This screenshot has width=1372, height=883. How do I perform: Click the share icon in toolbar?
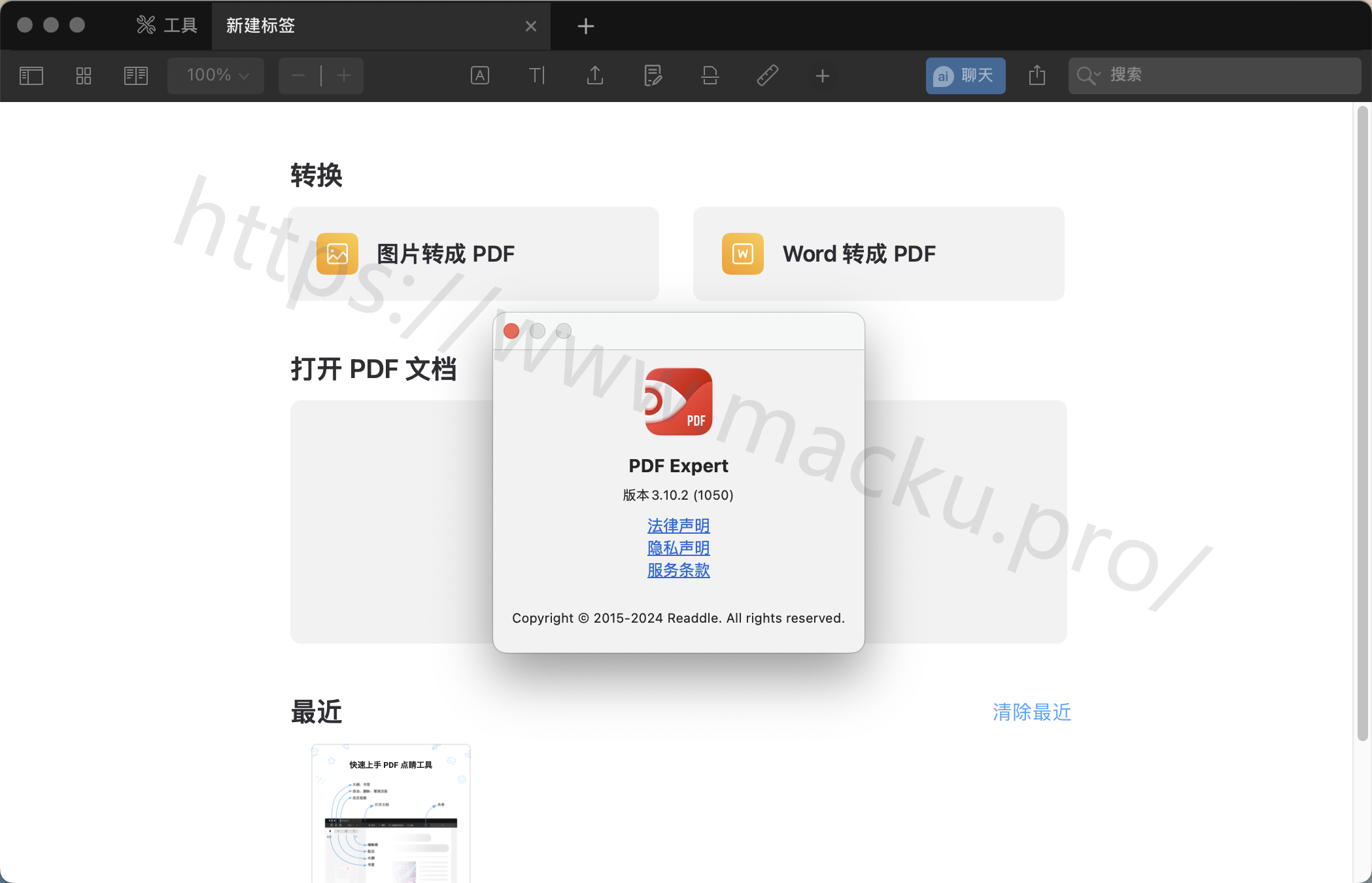[1037, 75]
